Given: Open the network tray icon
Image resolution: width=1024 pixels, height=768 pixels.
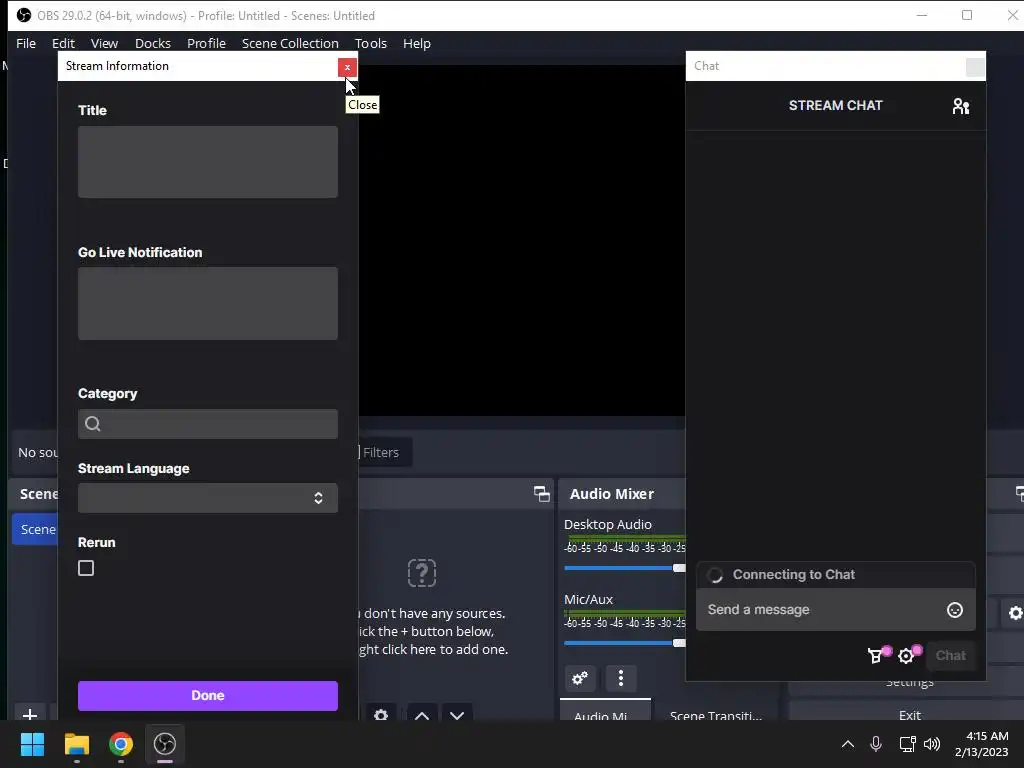Looking at the screenshot, I should click(x=907, y=744).
